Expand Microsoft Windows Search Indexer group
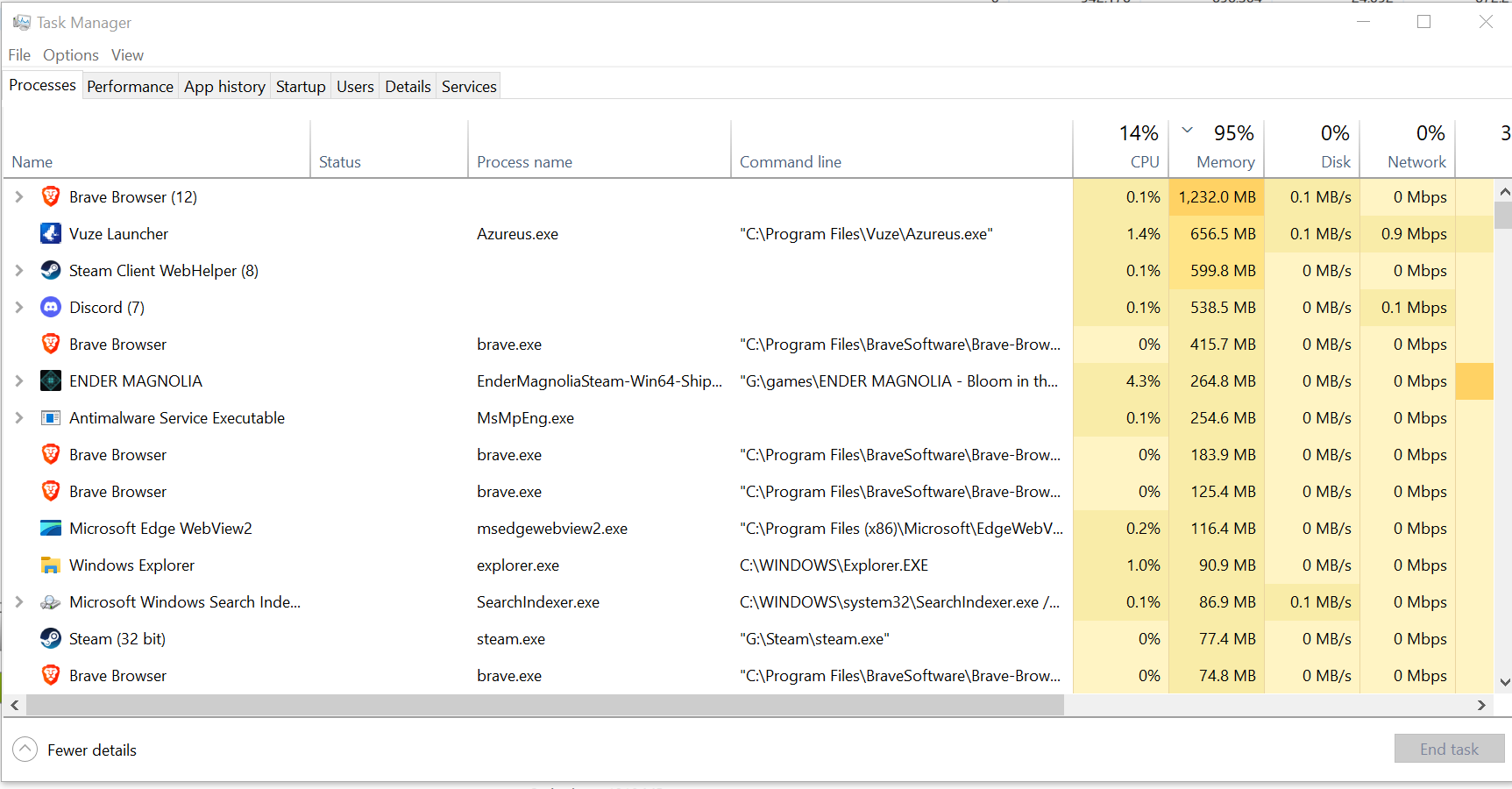Image resolution: width=1512 pixels, height=789 pixels. click(x=19, y=601)
